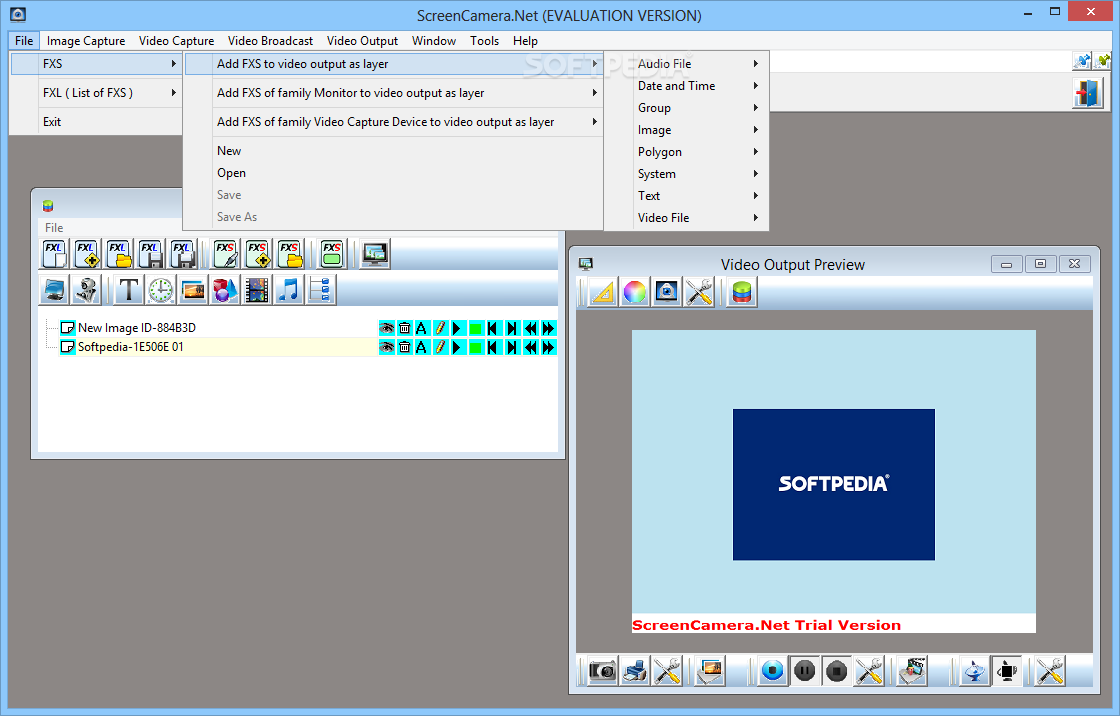
Task: Open an FXS file via folder icon
Action: [x=290, y=254]
